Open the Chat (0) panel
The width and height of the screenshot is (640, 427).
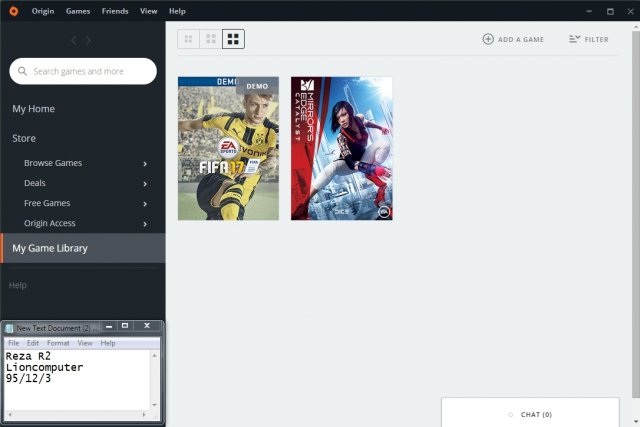(530, 414)
